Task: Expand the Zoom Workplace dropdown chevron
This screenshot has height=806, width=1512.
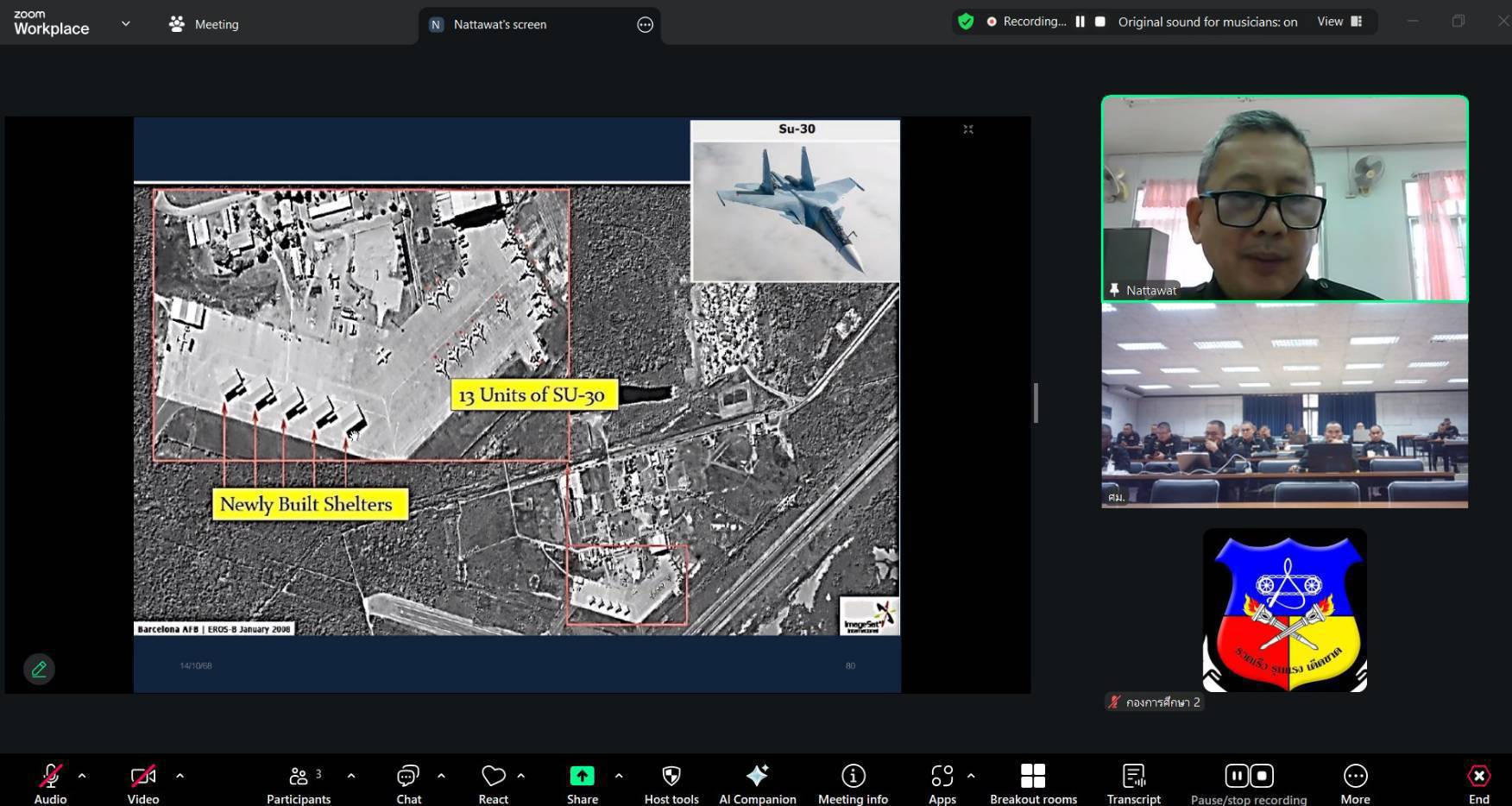Action: point(126,24)
